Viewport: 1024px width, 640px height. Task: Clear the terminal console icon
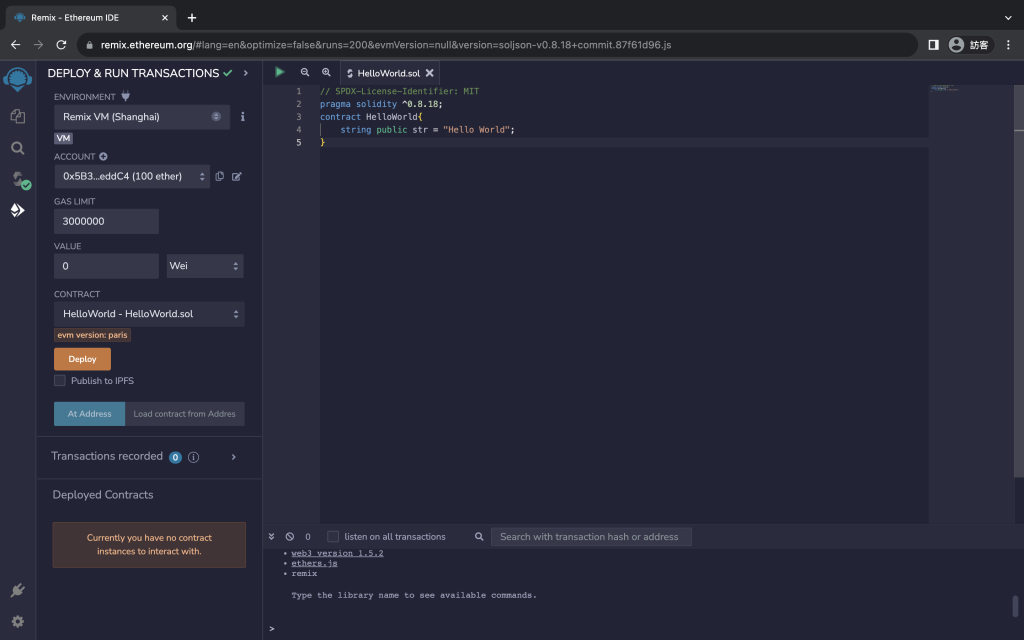pos(289,537)
